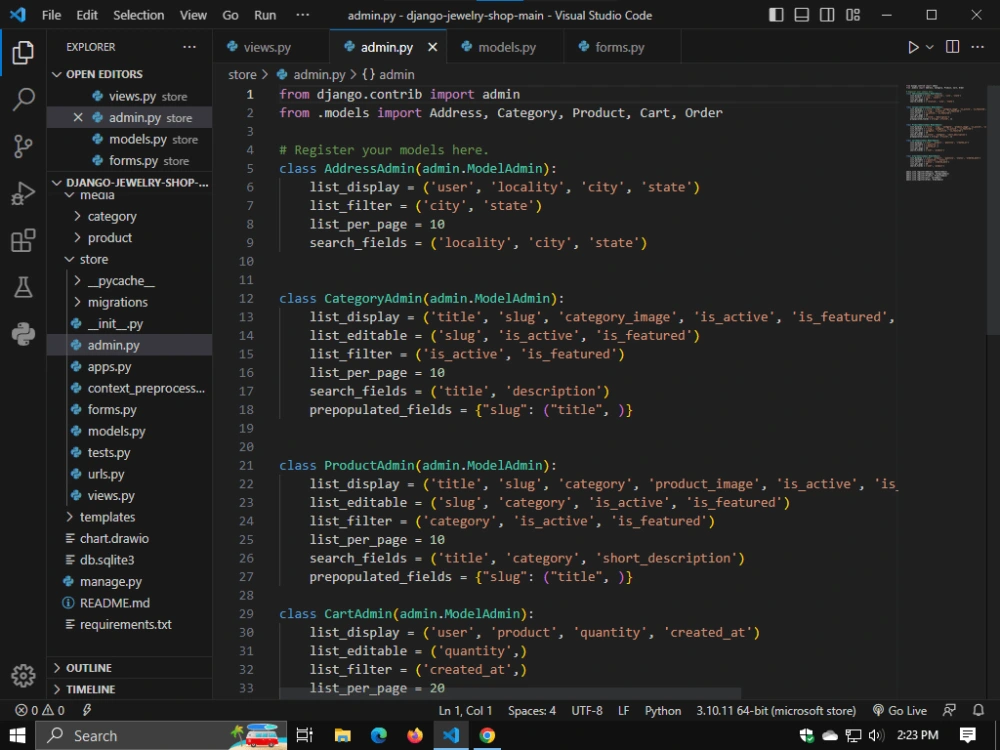Open the Source Control view
The image size is (1000, 750).
(22, 146)
